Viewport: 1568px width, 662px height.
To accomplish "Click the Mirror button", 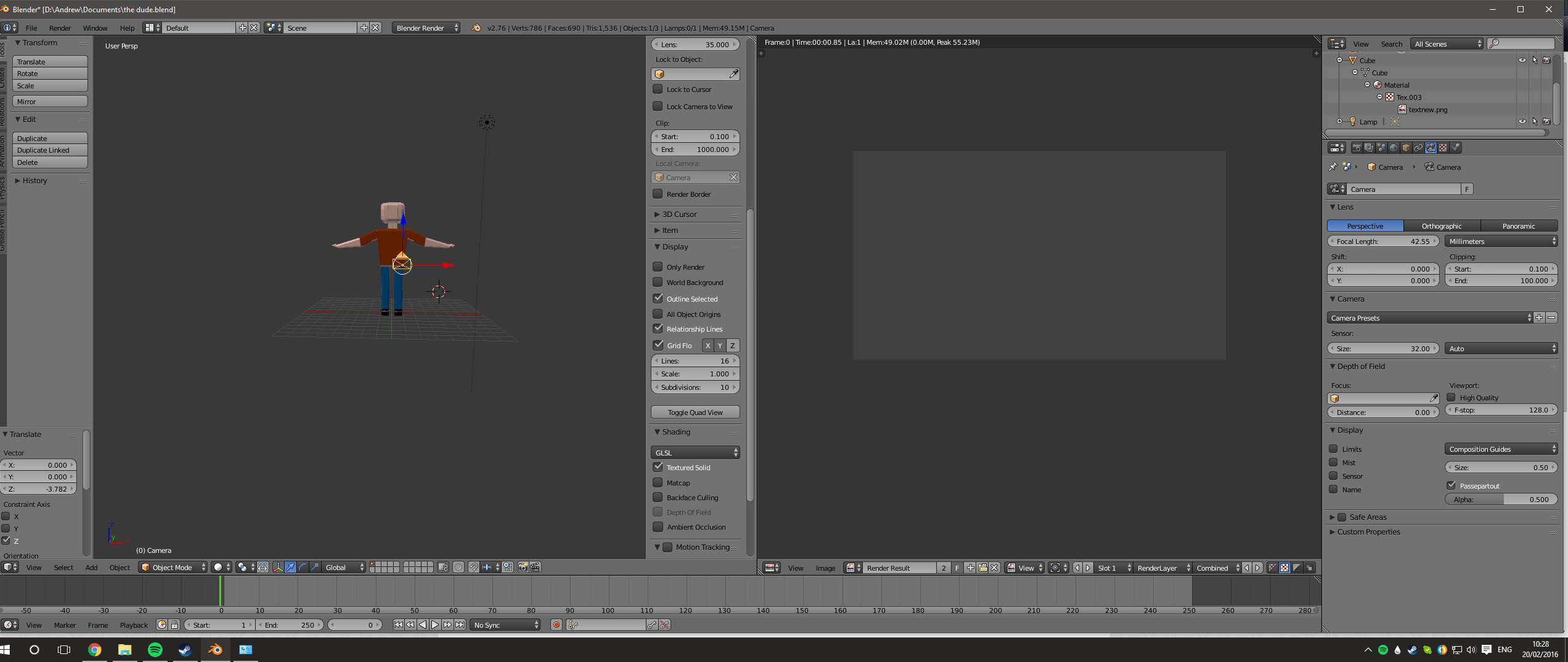I will [50, 101].
